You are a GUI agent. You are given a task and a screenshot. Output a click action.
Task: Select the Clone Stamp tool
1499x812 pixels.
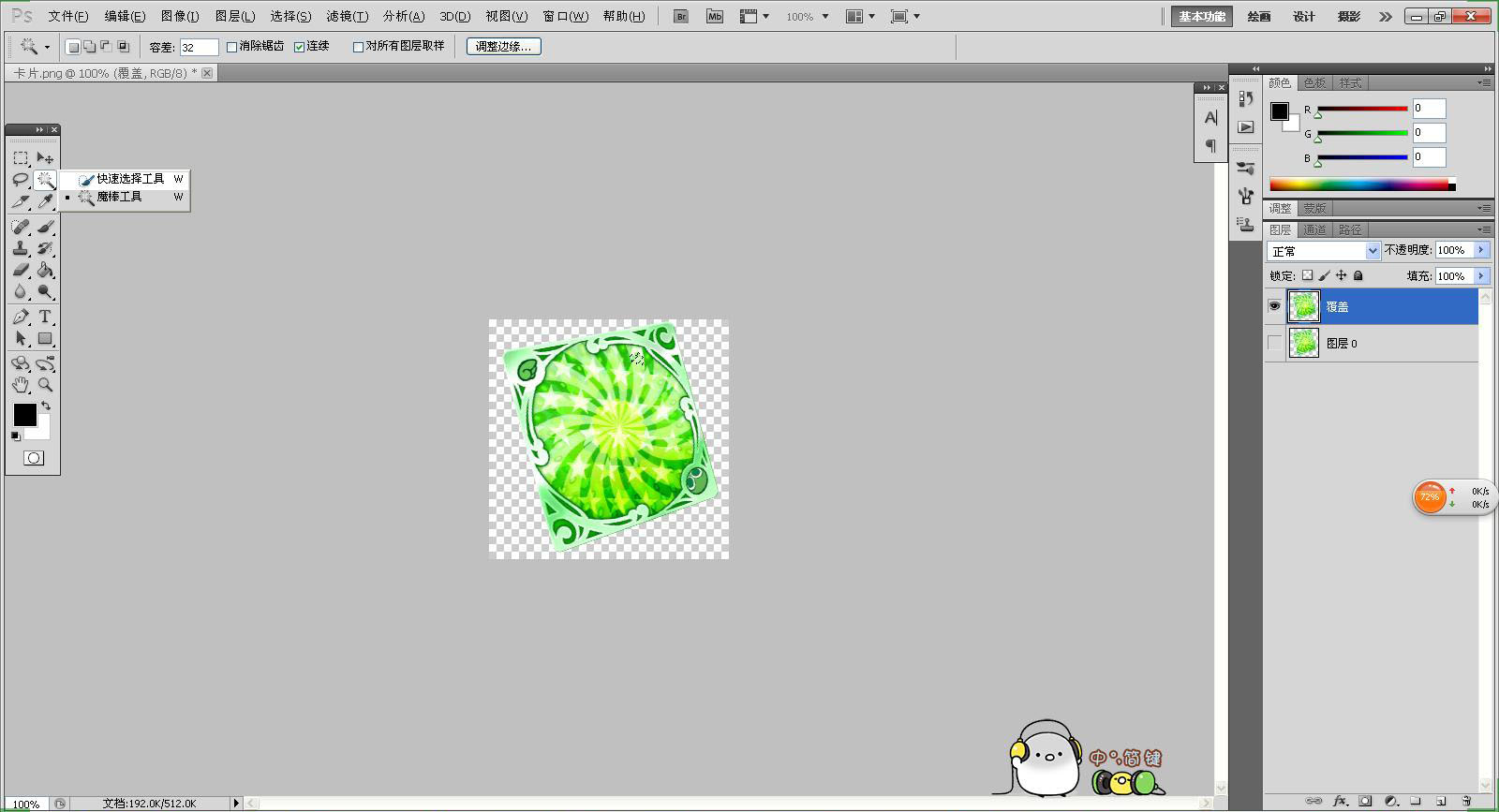click(21, 249)
